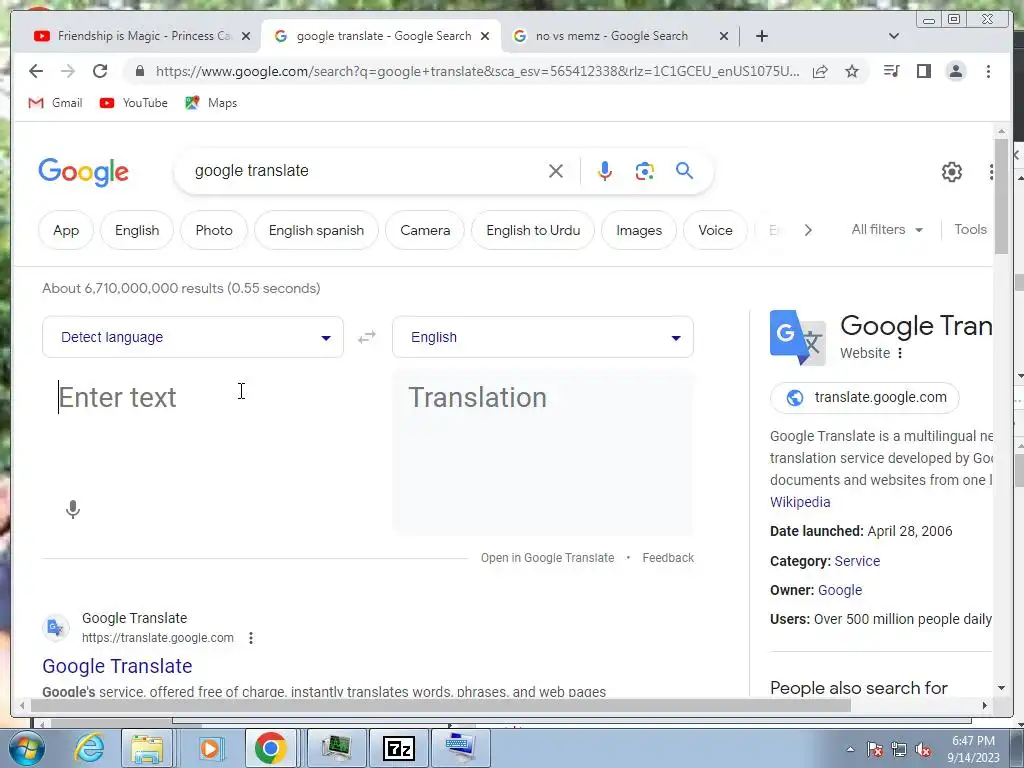Screen dimensions: 1024x768
Task: Open Chrome's three-dot menu
Action: [988, 71]
